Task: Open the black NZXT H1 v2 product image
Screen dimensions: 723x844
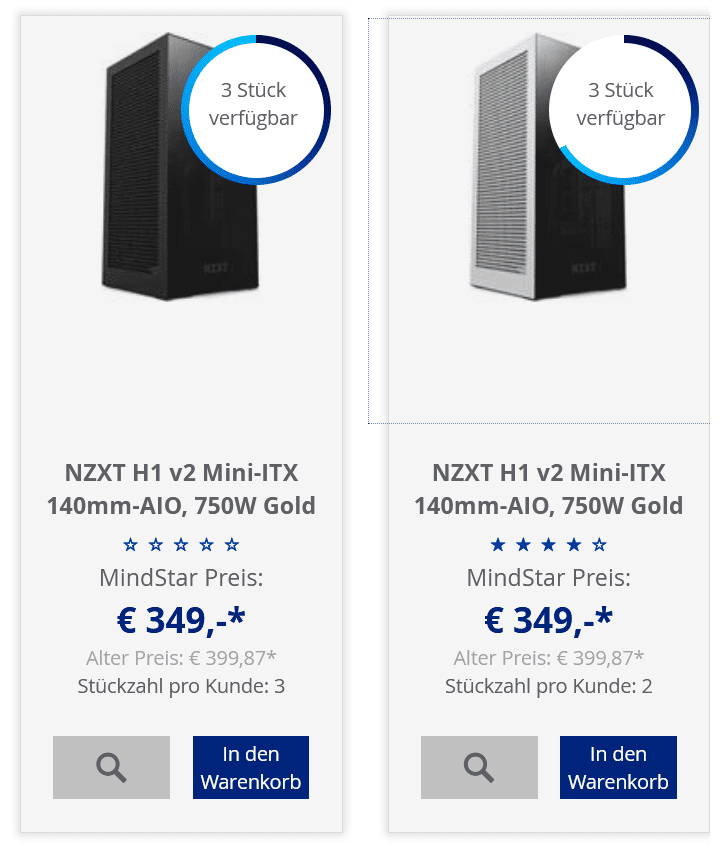Action: click(181, 167)
